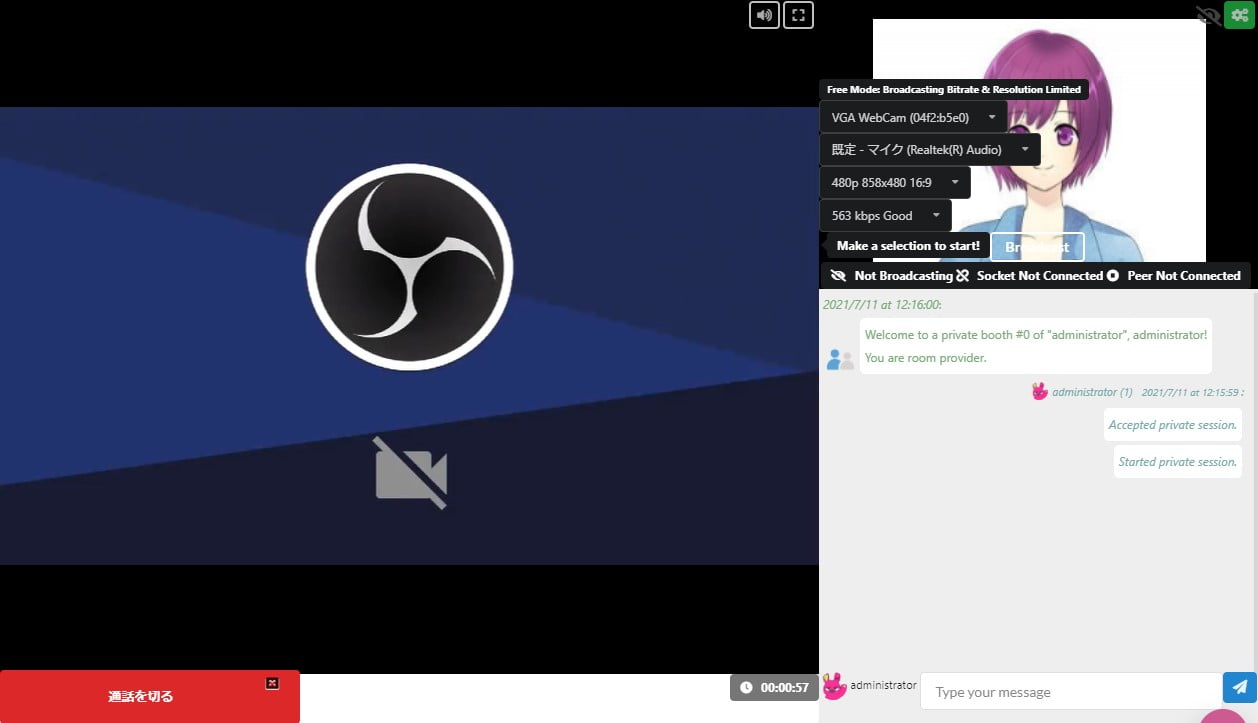Image resolution: width=1258 pixels, height=723 pixels.
Task: Enter fullscreen mode for the video
Action: click(x=798, y=15)
